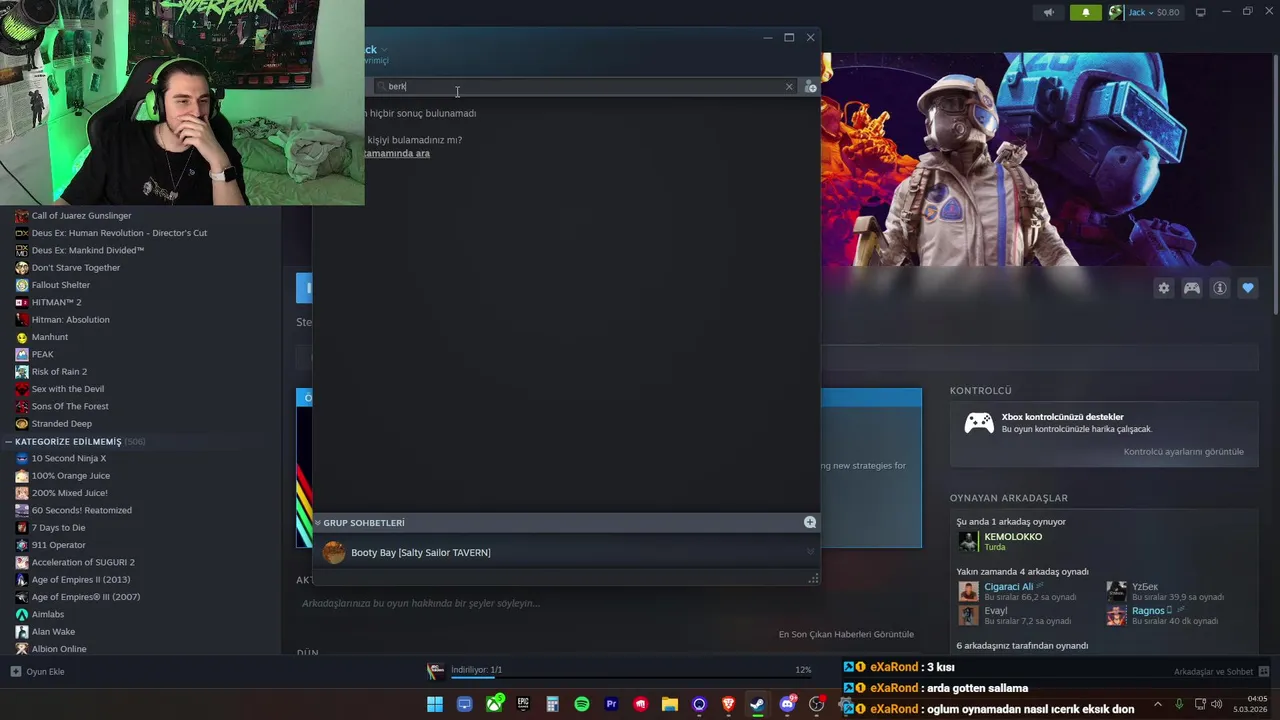
Task: Open Ragnos friend entry
Action: click(1165, 615)
